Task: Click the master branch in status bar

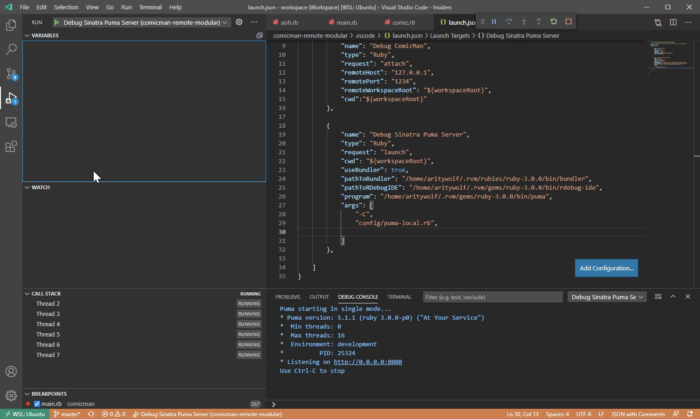Action: (67, 414)
